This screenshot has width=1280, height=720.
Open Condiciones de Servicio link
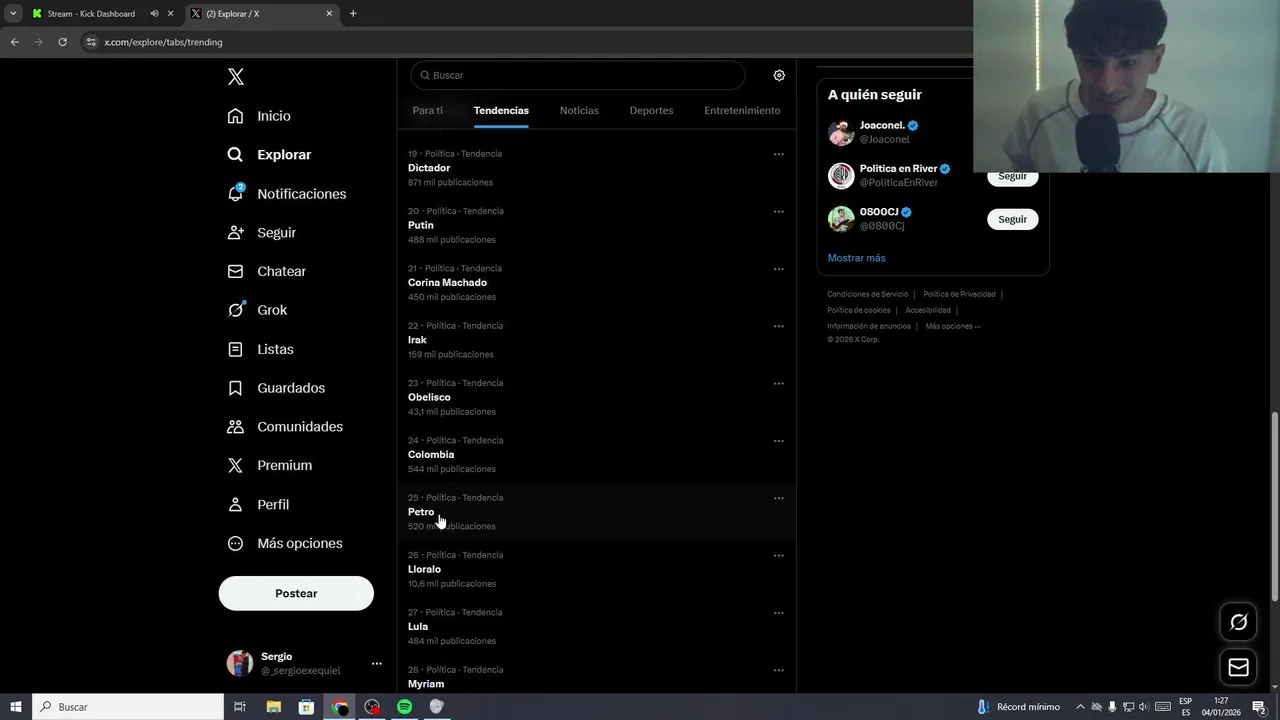(867, 294)
